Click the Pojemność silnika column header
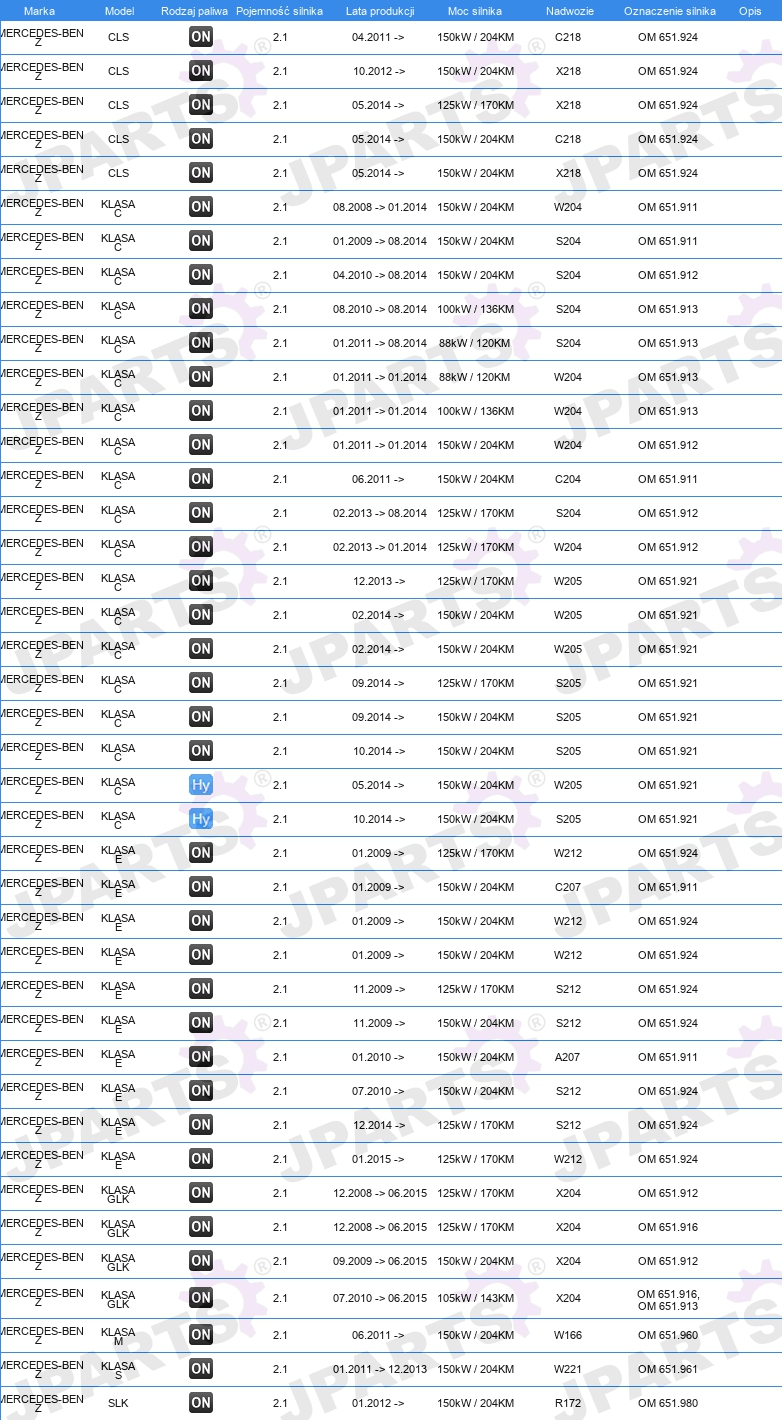Image resolution: width=782 pixels, height=1420 pixels. click(279, 11)
